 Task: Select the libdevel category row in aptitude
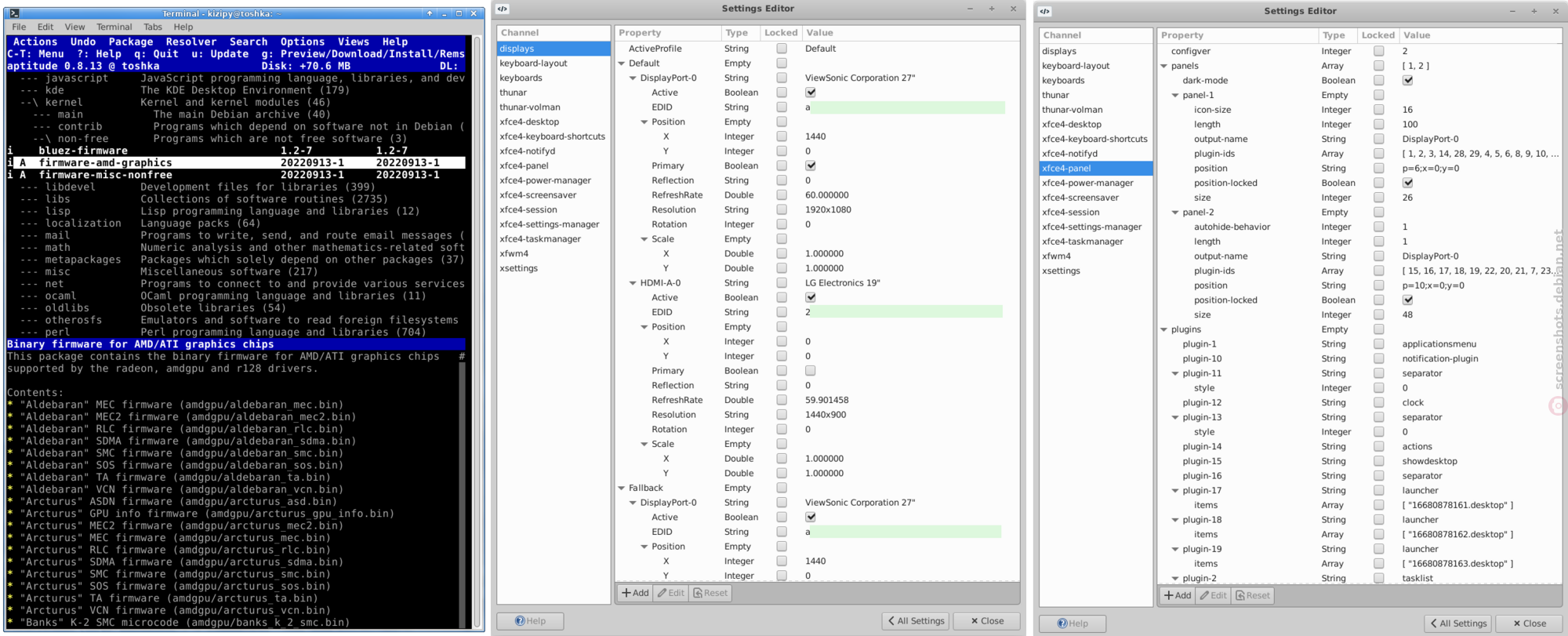(236, 187)
